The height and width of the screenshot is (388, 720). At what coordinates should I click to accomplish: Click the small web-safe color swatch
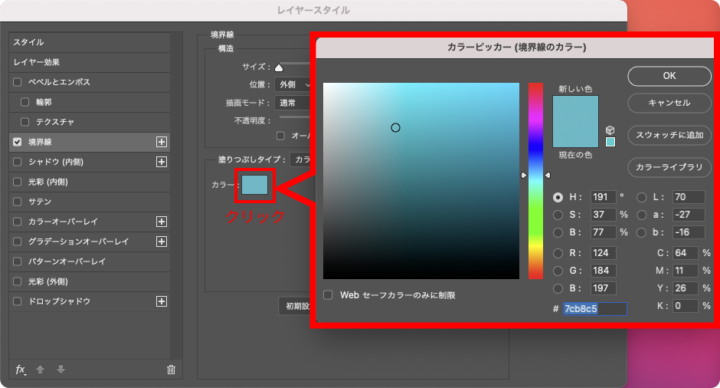[610, 142]
